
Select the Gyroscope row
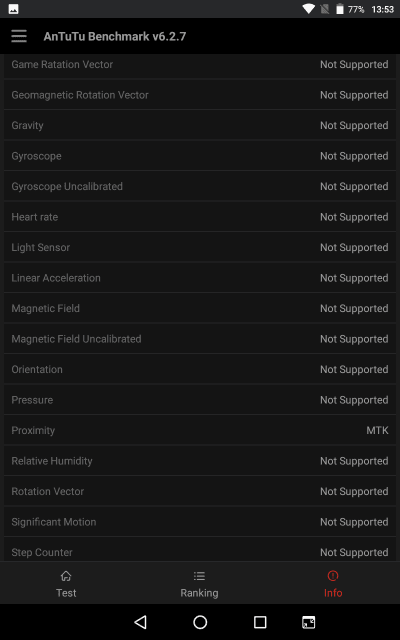[200, 156]
